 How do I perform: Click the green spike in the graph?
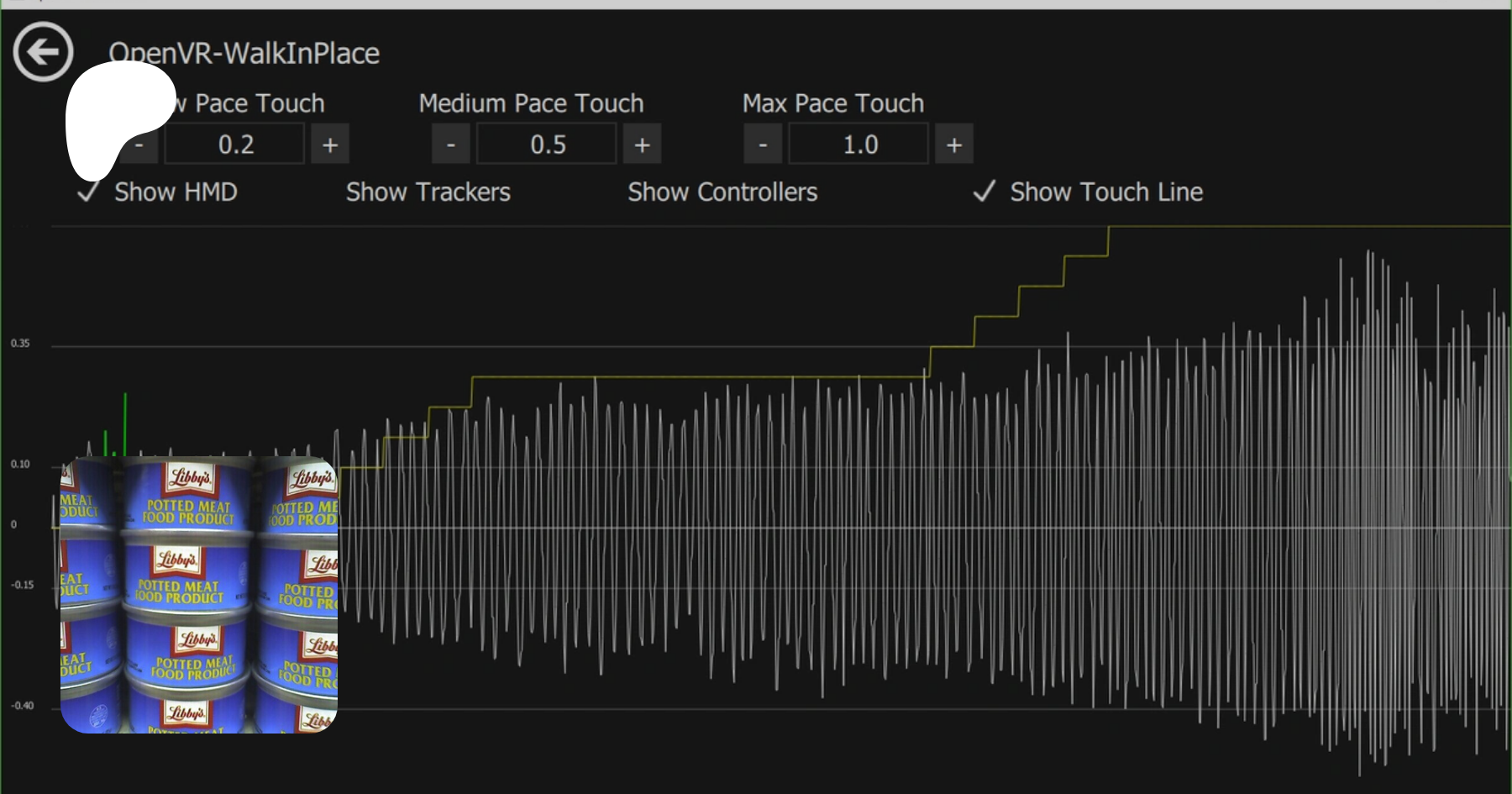pos(125,424)
